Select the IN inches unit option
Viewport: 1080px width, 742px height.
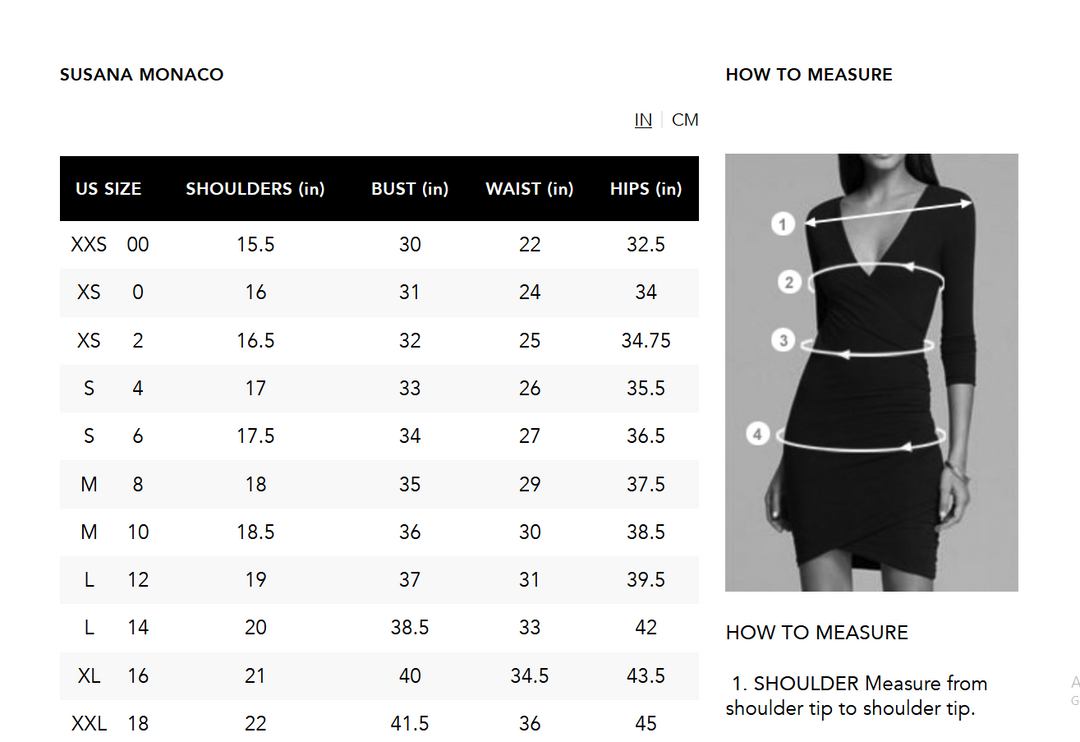click(x=643, y=120)
